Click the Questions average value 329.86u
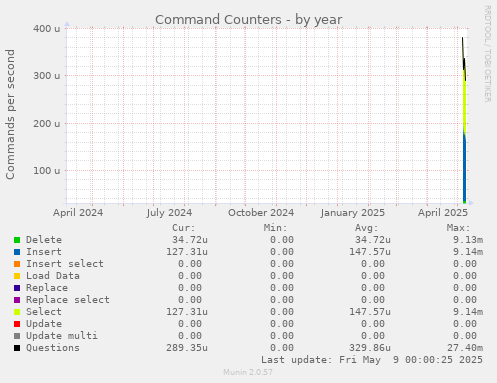Image resolution: width=497 pixels, height=383 pixels. point(370,348)
